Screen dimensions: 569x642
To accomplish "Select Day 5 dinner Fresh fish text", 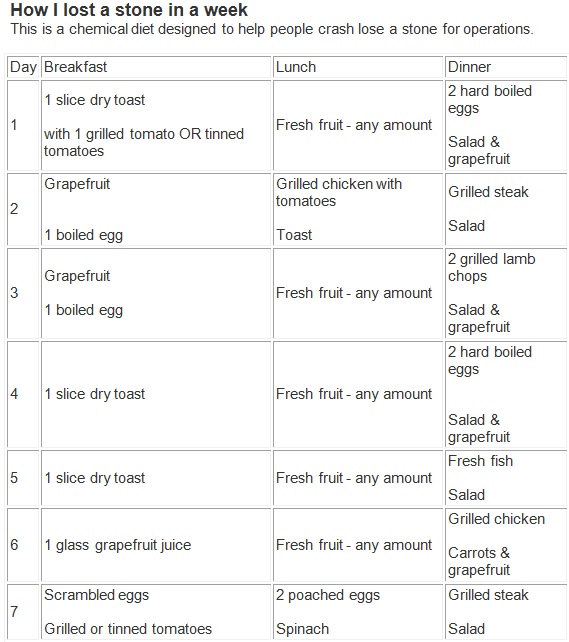I will pos(480,461).
